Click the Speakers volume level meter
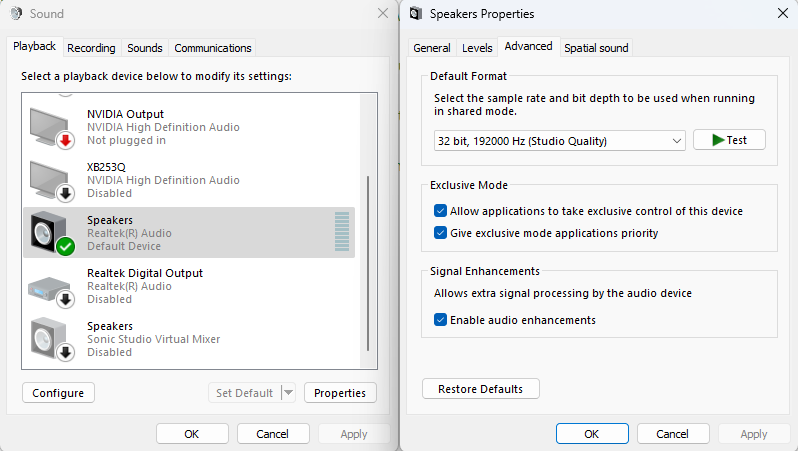This screenshot has width=798, height=451. [342, 232]
